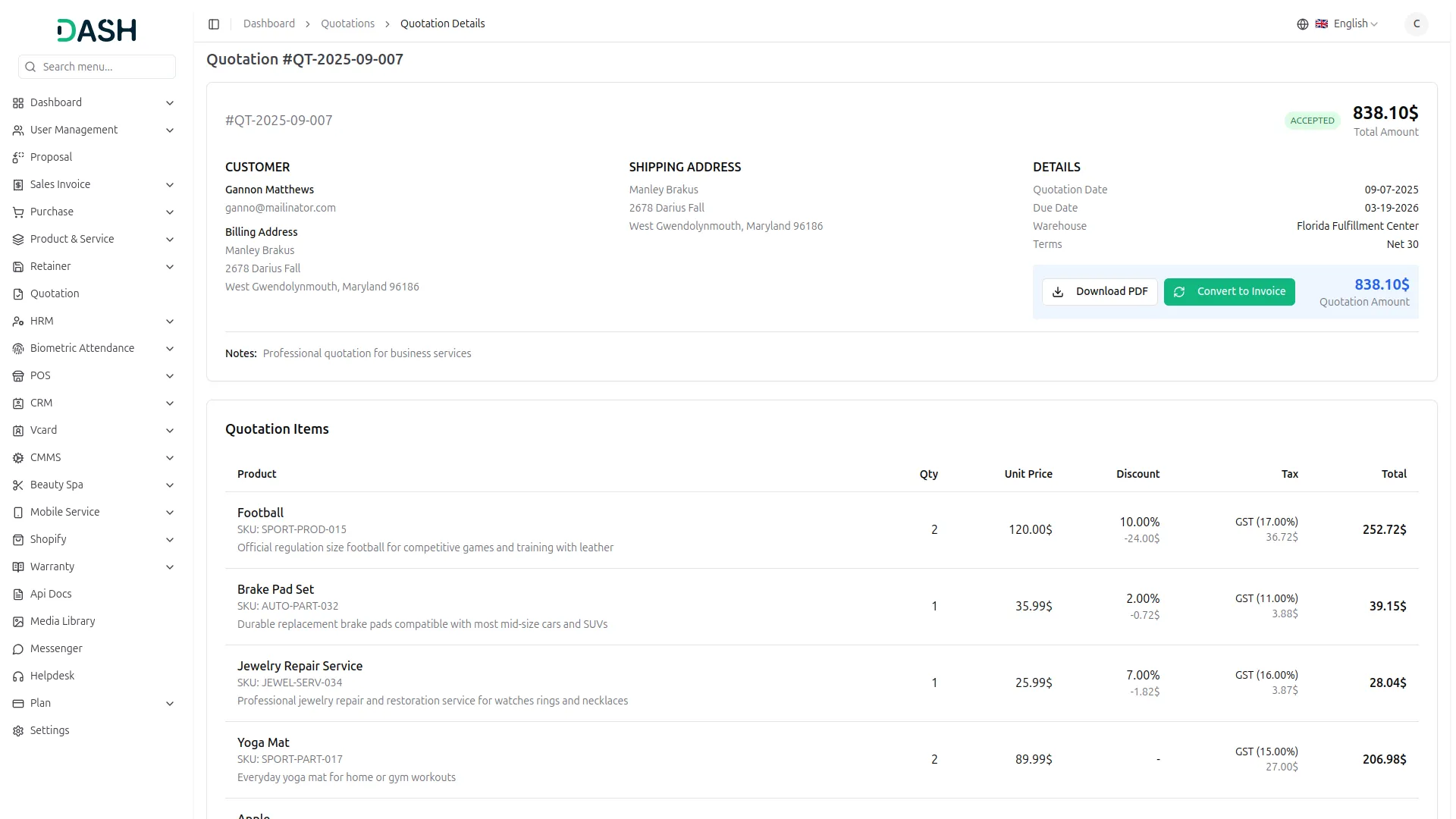This screenshot has width=1456, height=819.
Task: Click the Proposal sidebar icon
Action: click(18, 158)
